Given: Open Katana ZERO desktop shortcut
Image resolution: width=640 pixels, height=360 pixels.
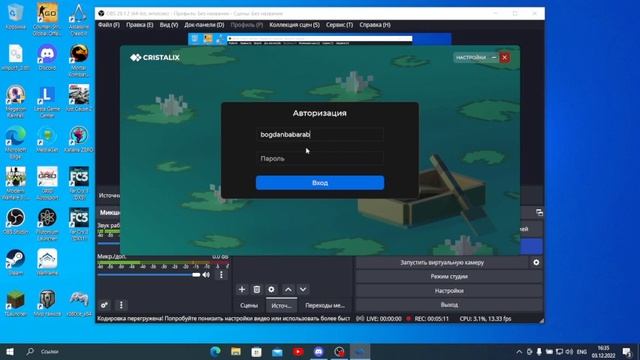Looking at the screenshot, I should point(79,140).
